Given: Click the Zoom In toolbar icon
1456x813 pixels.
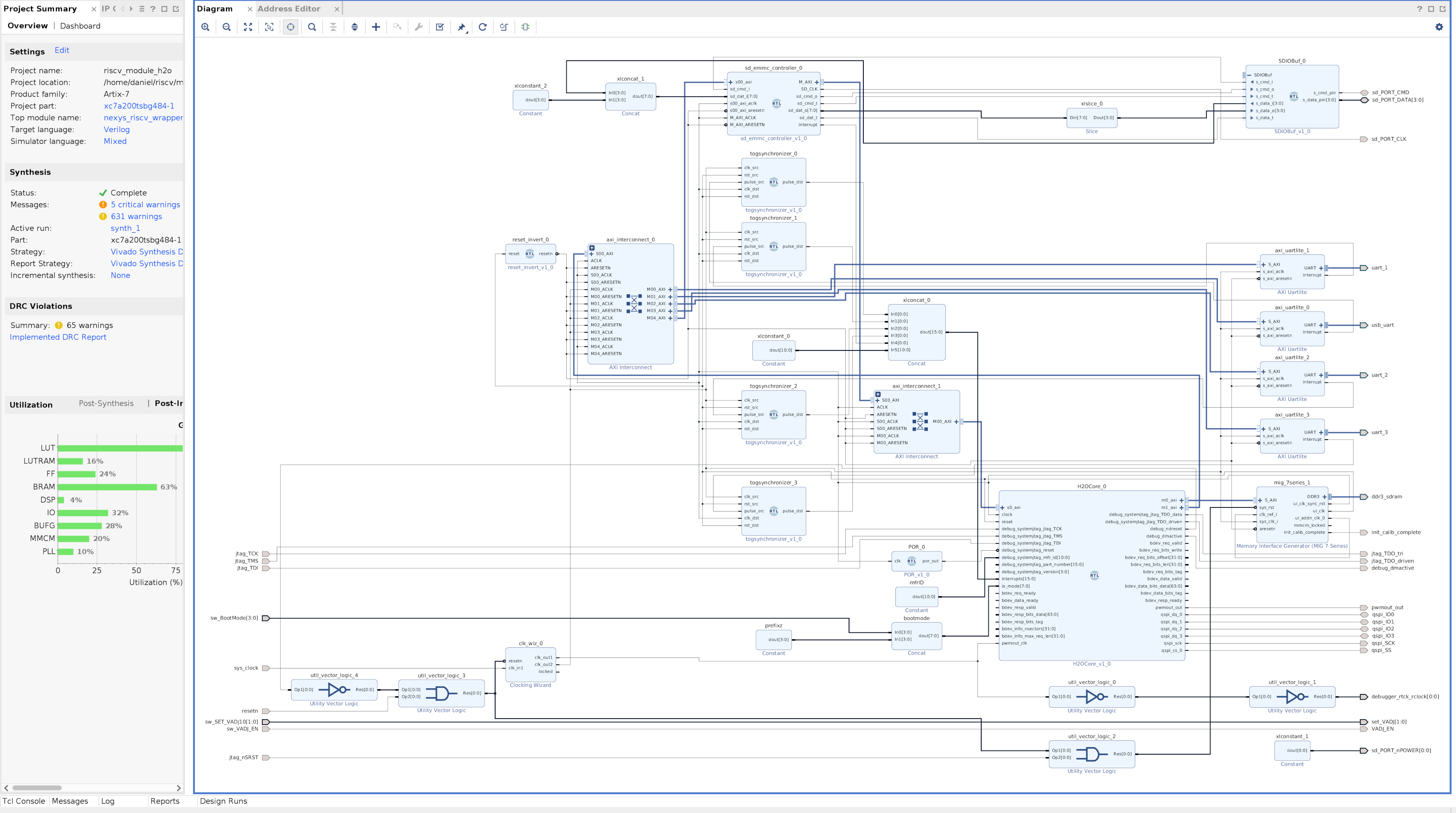Looking at the screenshot, I should tap(205, 27).
